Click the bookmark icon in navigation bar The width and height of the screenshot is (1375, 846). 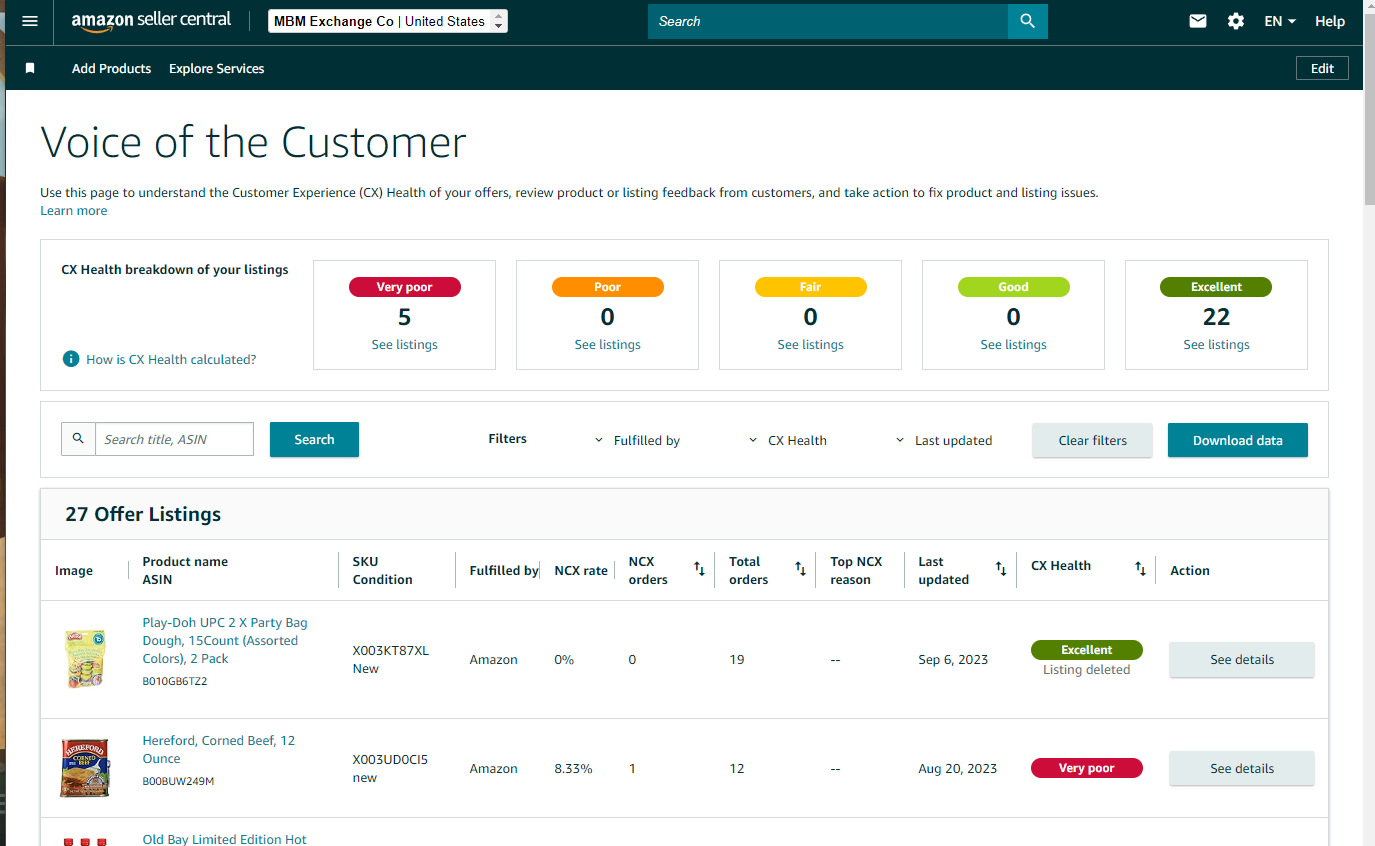(x=30, y=68)
